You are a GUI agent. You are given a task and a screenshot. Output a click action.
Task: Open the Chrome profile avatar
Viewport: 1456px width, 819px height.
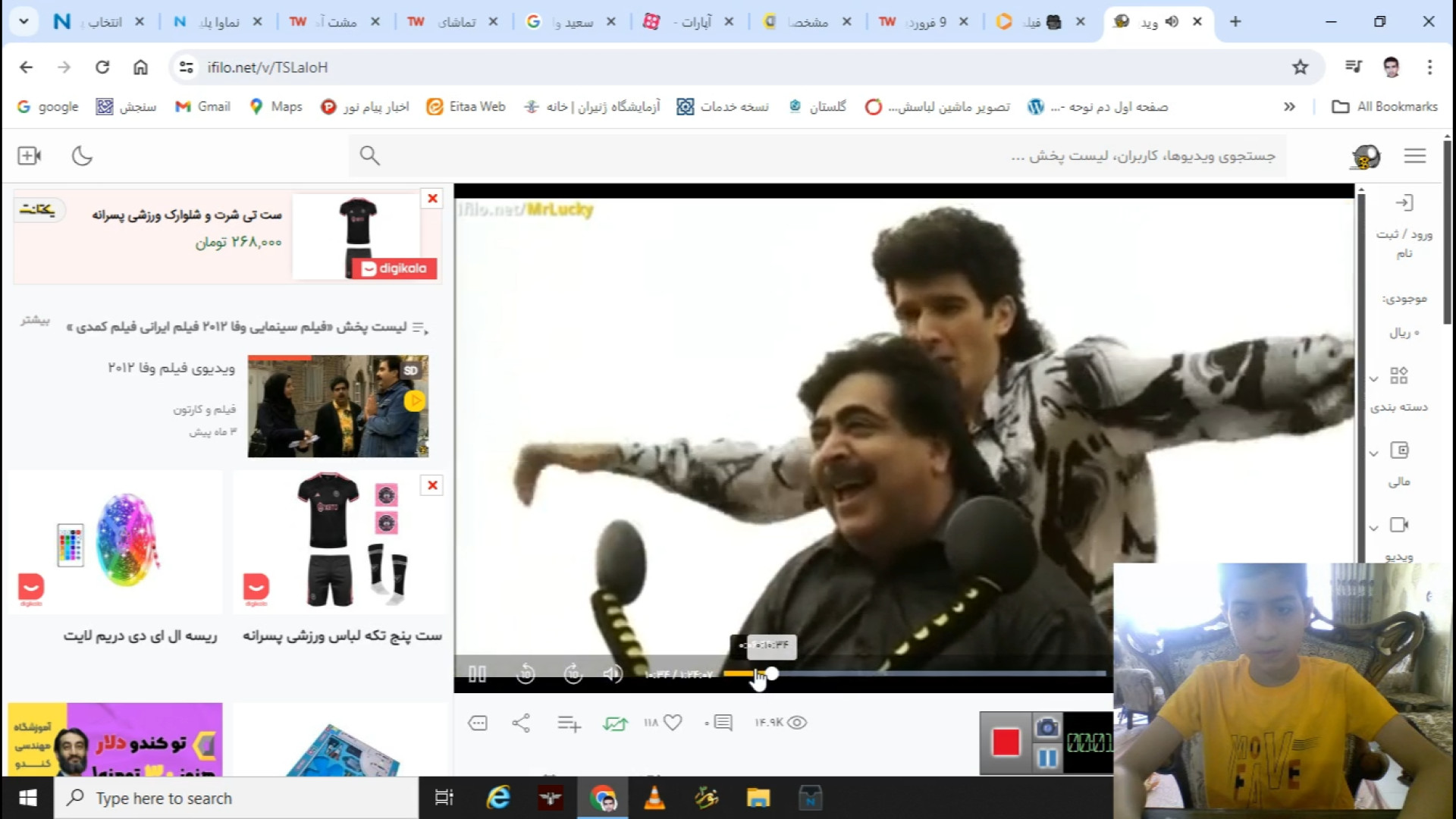coord(1391,67)
